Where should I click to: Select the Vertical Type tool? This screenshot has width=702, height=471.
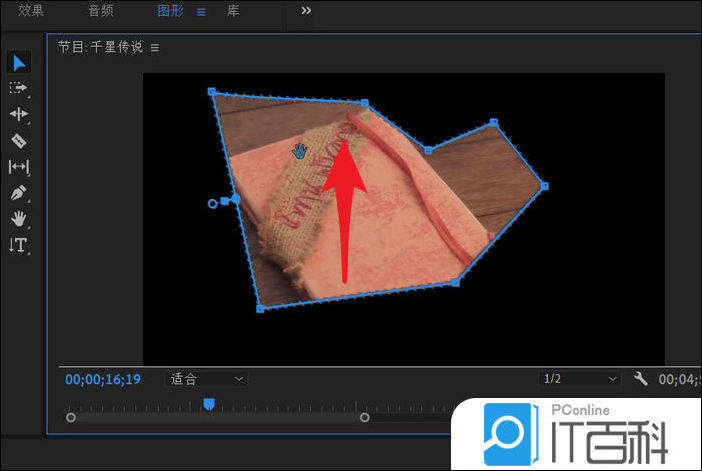pyautogui.click(x=18, y=245)
